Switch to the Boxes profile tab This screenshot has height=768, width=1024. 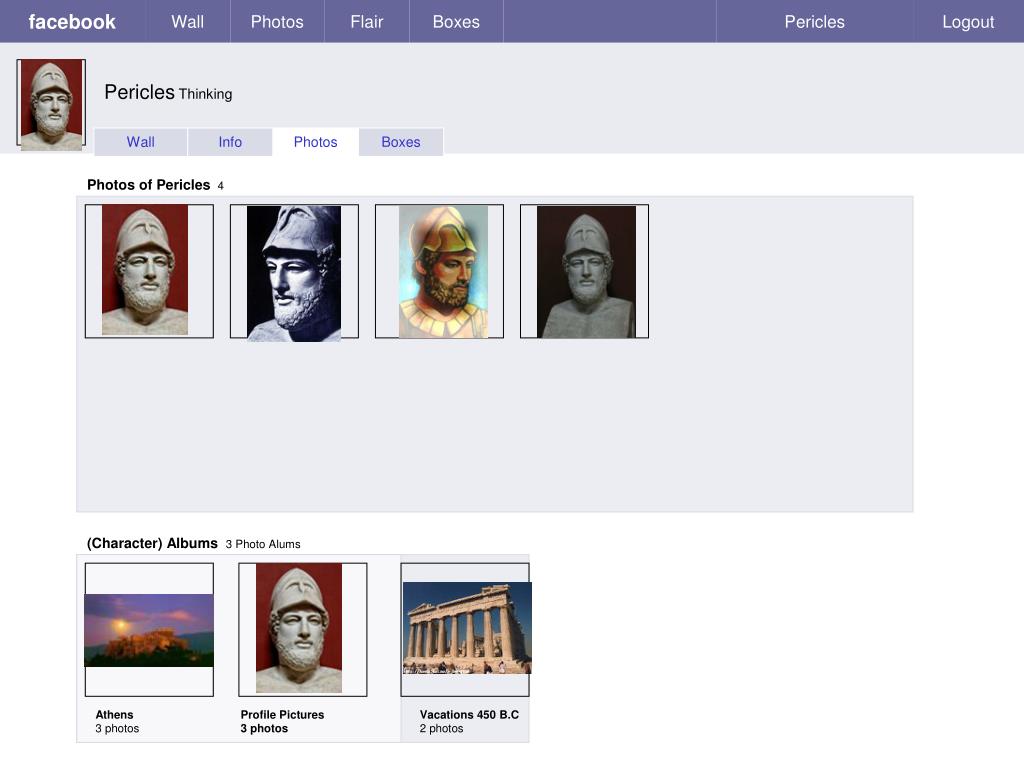[401, 142]
